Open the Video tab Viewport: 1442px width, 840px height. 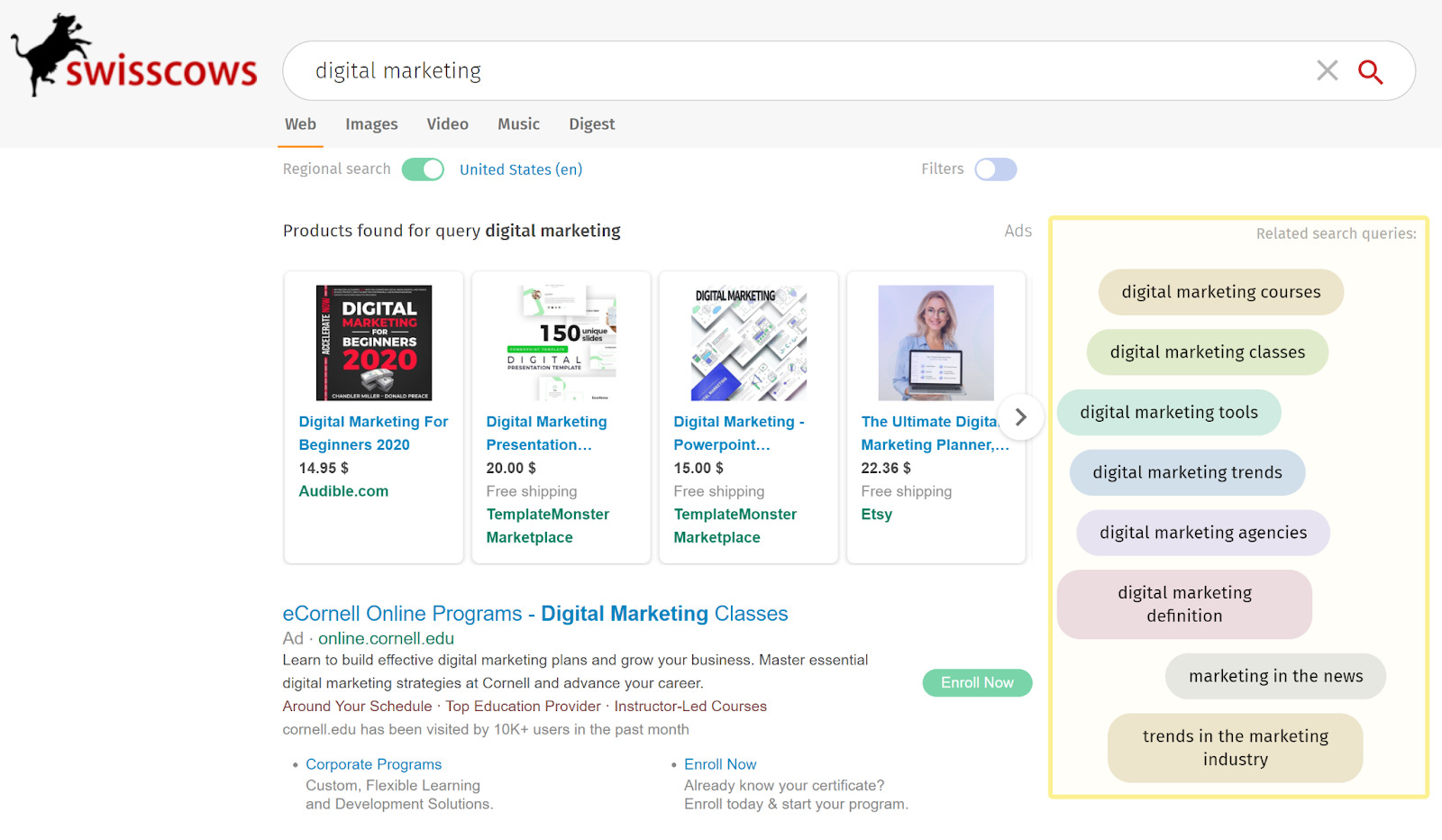pos(447,124)
